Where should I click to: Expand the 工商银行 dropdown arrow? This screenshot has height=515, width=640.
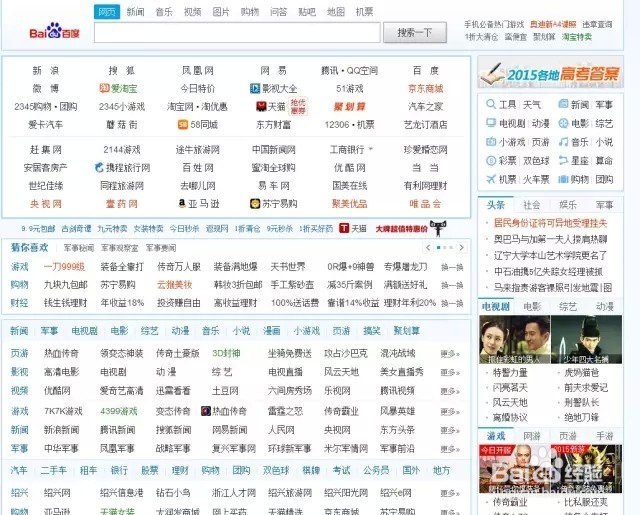coord(371,149)
